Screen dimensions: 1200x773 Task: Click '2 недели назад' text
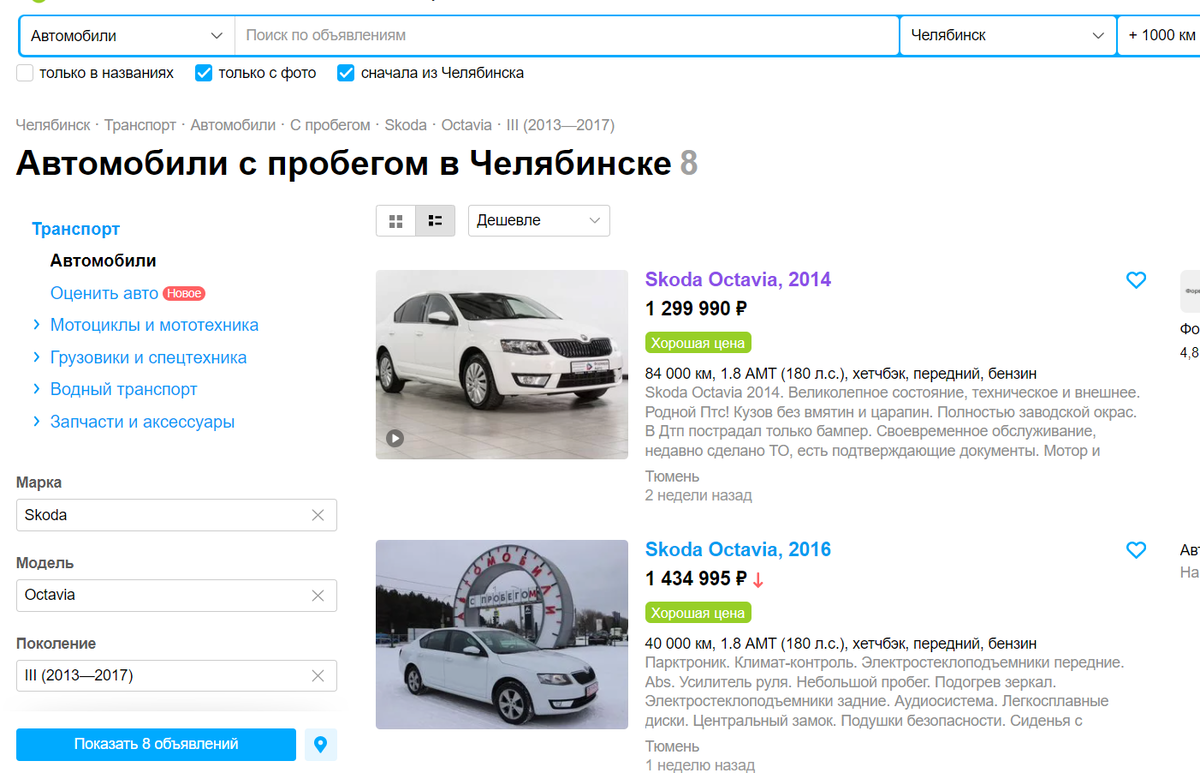coord(698,496)
